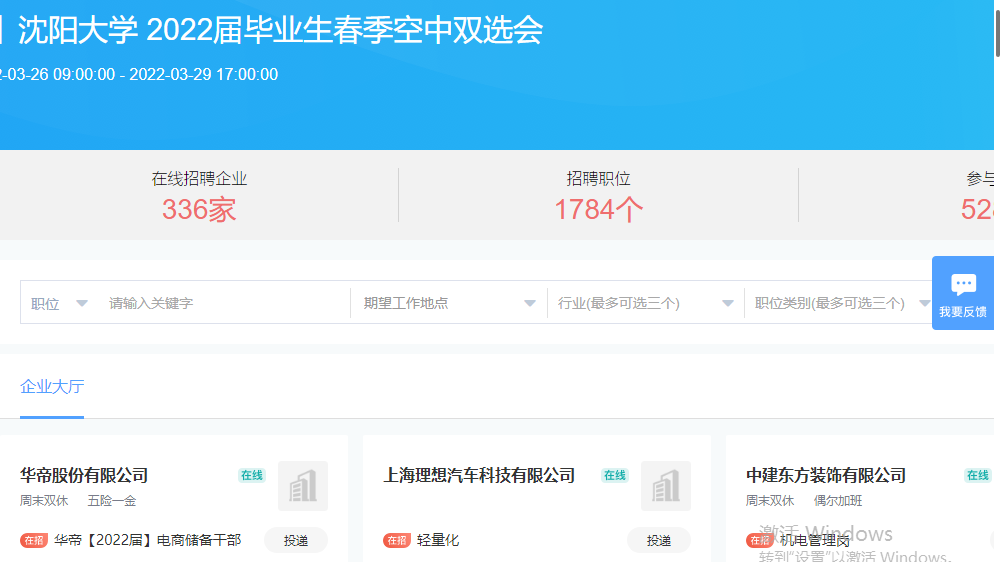Viewport: 1002px width, 562px height.
Task: Open the 机电管理岗 job title
Action: 815,541
